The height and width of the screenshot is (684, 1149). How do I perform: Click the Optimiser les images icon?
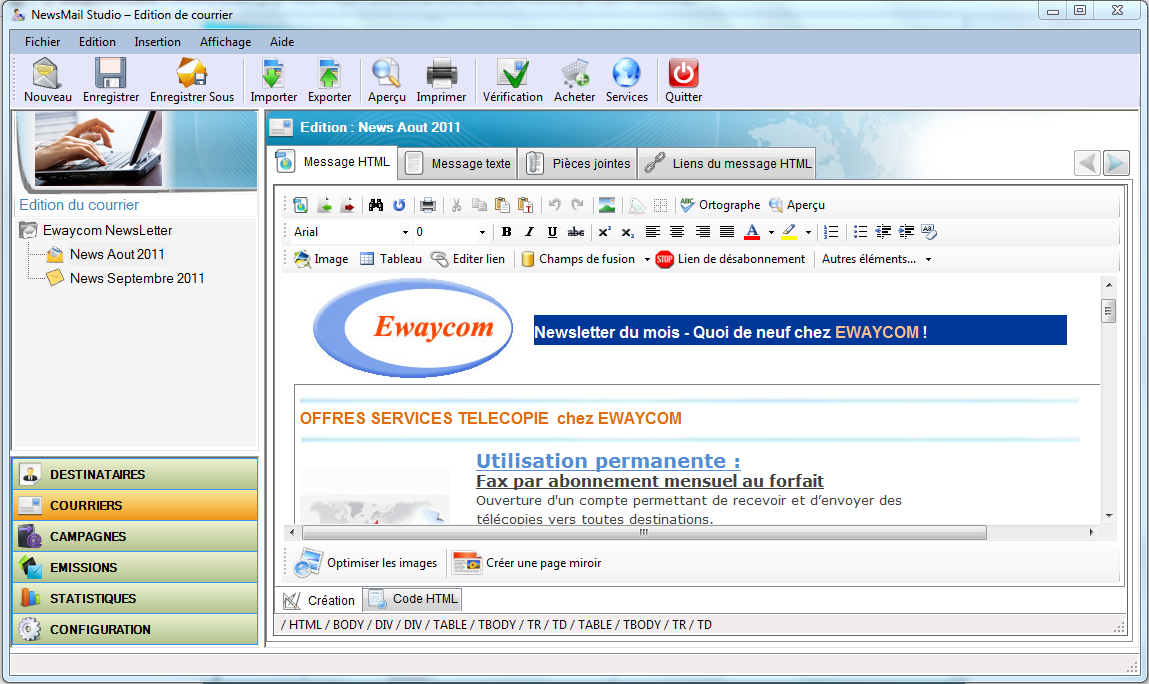[308, 563]
